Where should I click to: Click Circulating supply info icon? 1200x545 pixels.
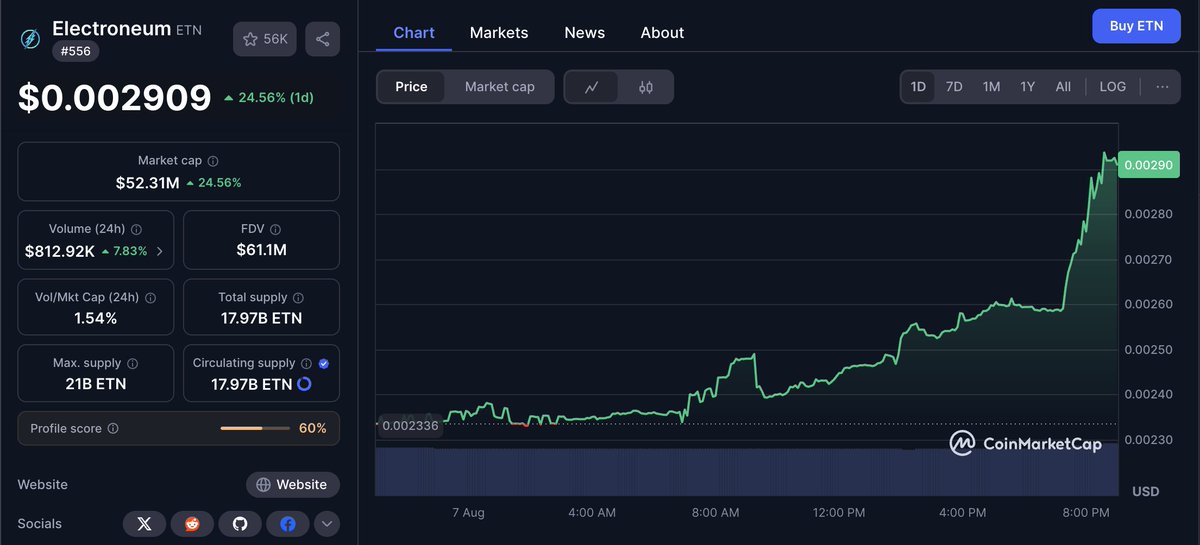307,364
